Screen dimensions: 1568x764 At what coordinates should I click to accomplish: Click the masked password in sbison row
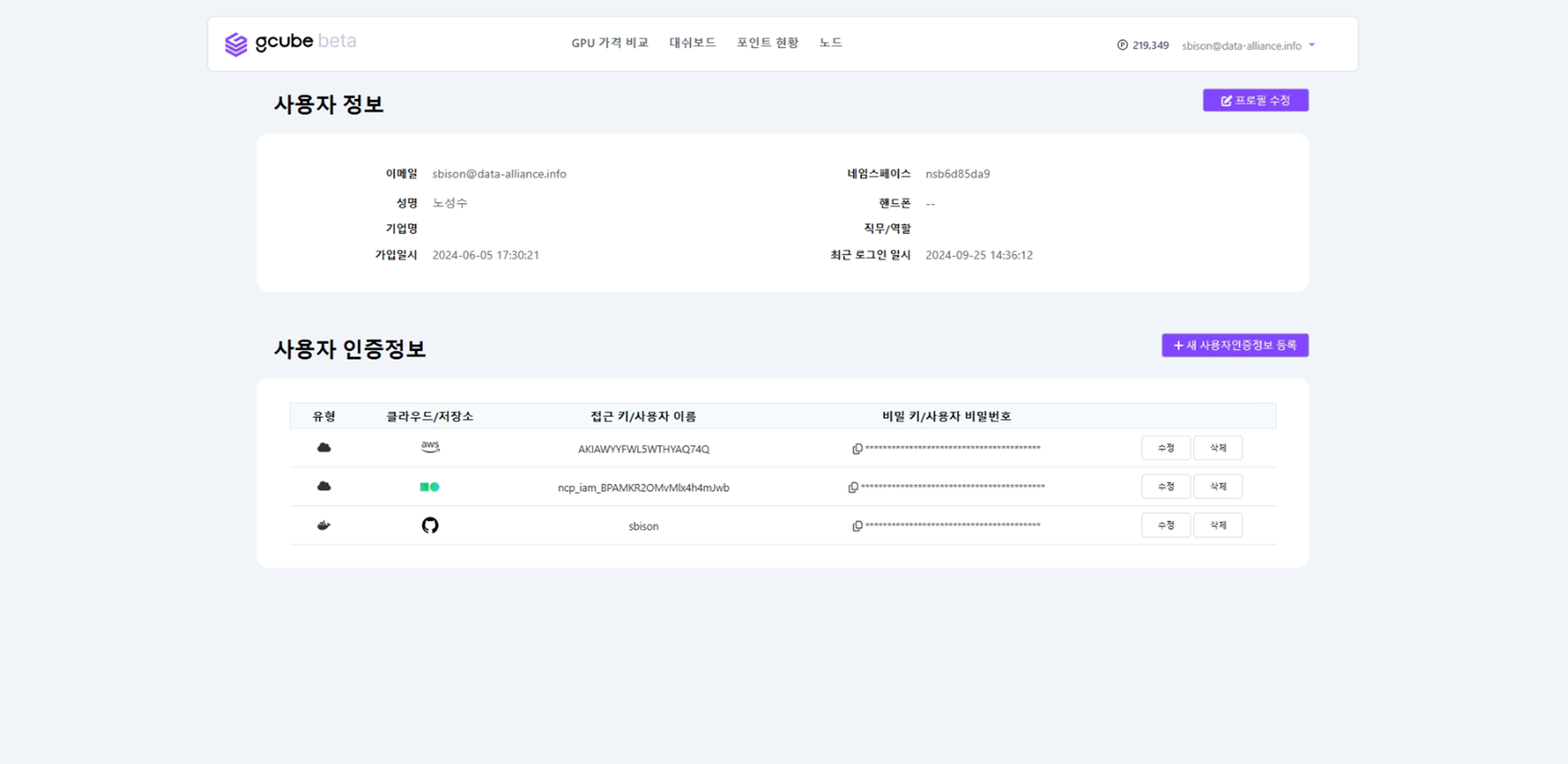[x=953, y=525]
